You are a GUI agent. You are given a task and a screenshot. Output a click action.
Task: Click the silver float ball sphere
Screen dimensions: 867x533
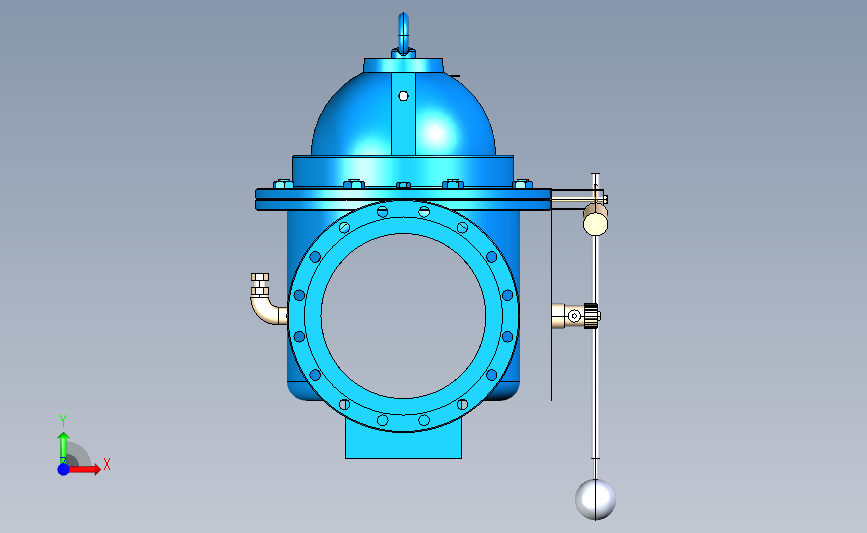coord(596,499)
